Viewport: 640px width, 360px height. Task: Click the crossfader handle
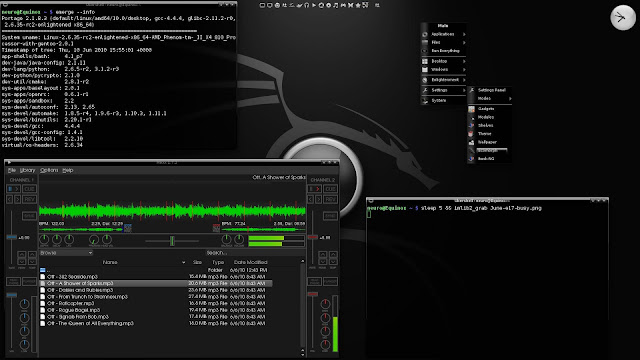point(172,241)
